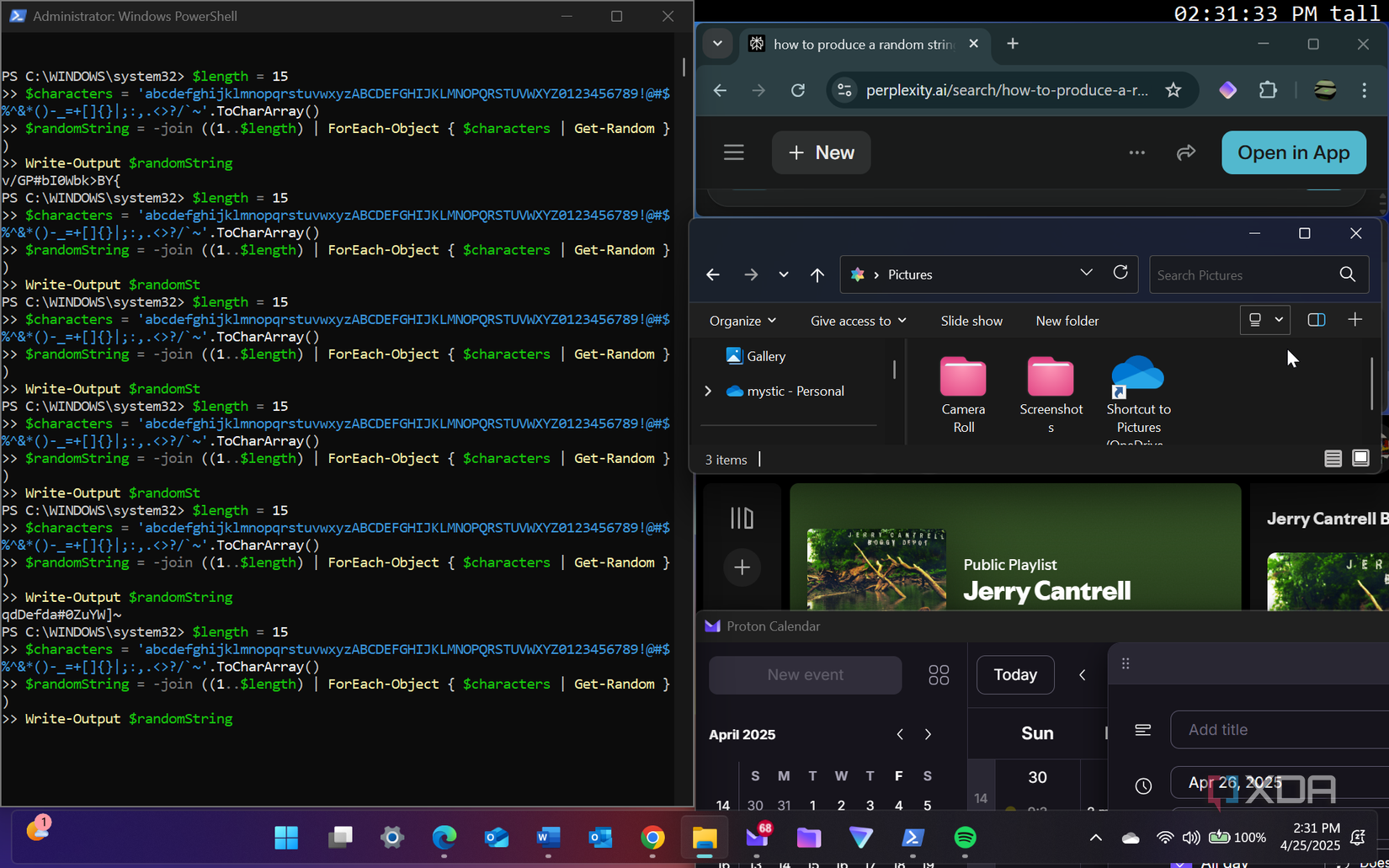Toggle the preview pane in File Explorer
The image size is (1389, 868).
pyautogui.click(x=1316, y=320)
